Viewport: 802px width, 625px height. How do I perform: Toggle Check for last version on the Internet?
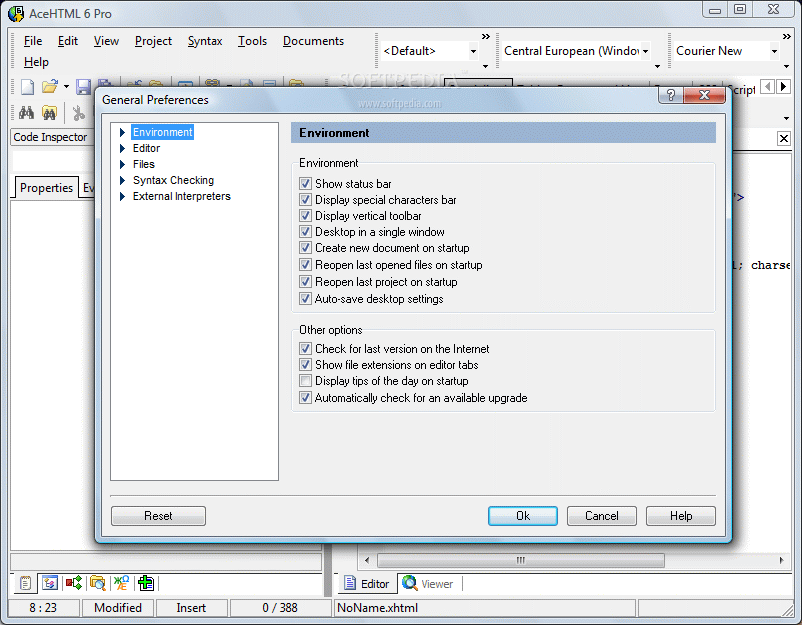pyautogui.click(x=305, y=348)
